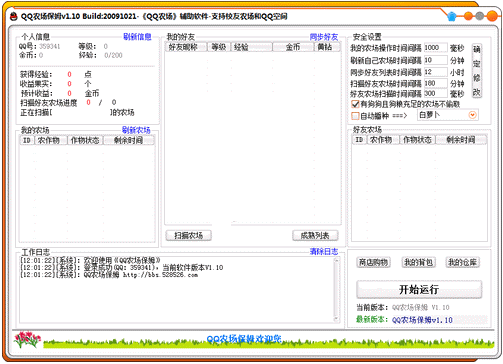
Task: Click the flower decoration icon at bottom
Action: [x=27, y=340]
